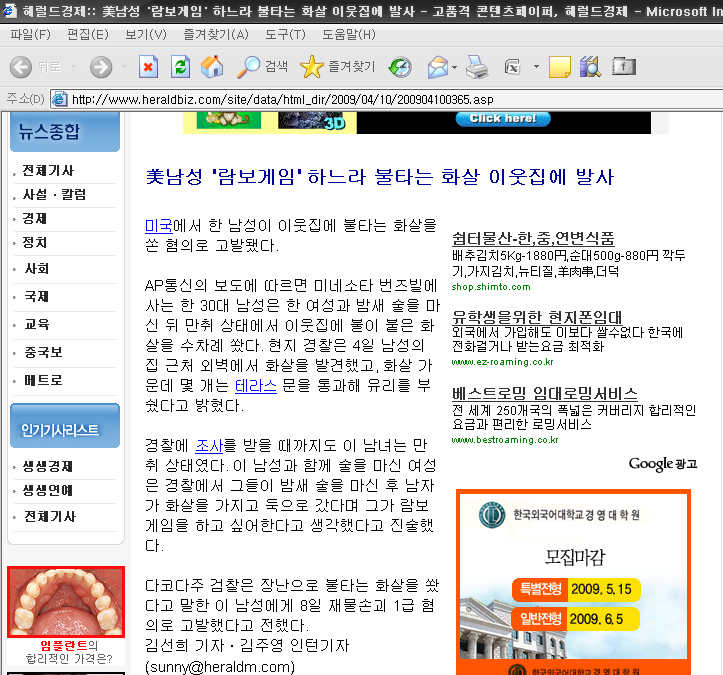Go to the Home page icon
723x675 pixels.
(212, 67)
